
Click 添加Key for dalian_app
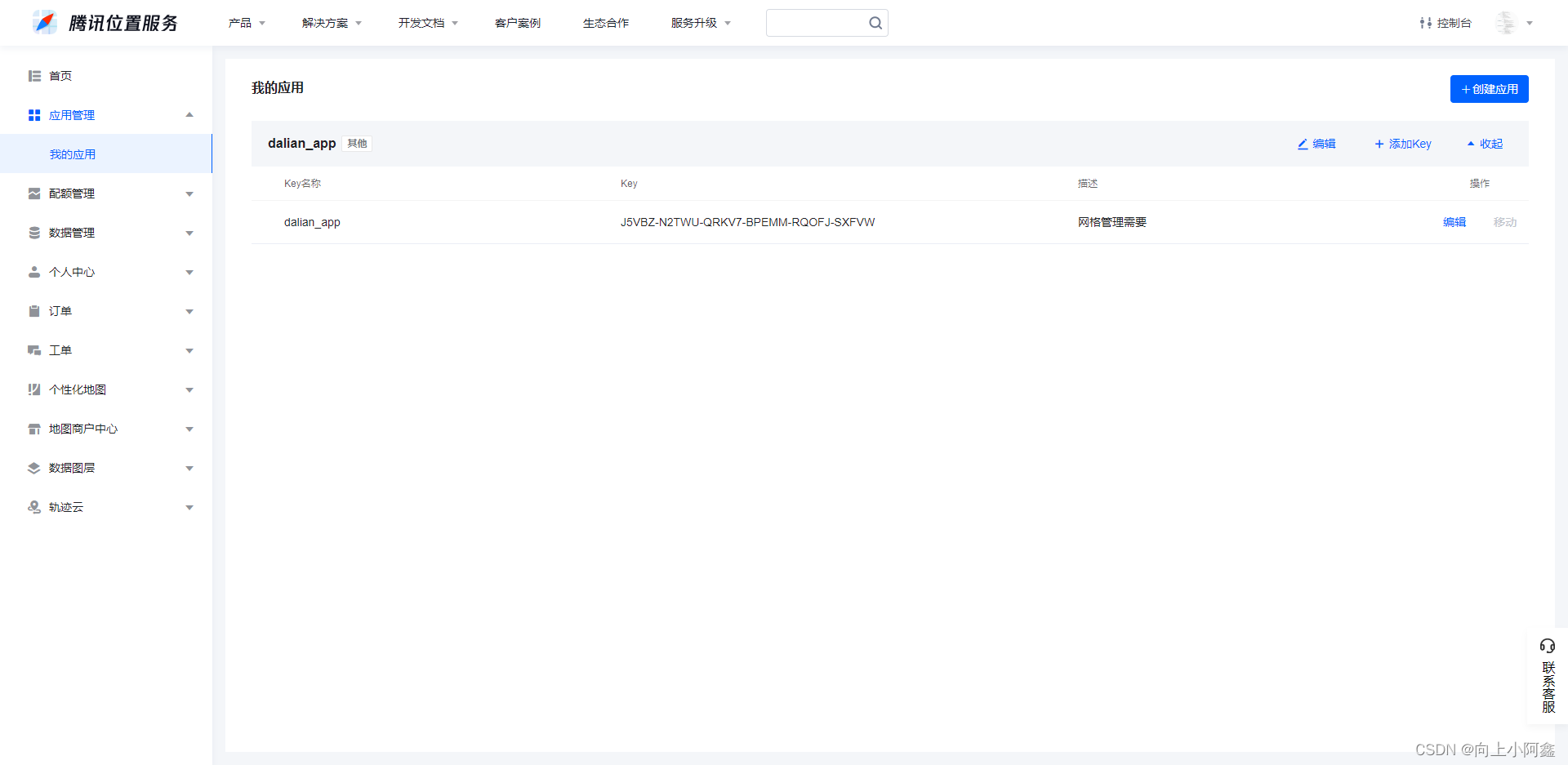pyautogui.click(x=1403, y=144)
